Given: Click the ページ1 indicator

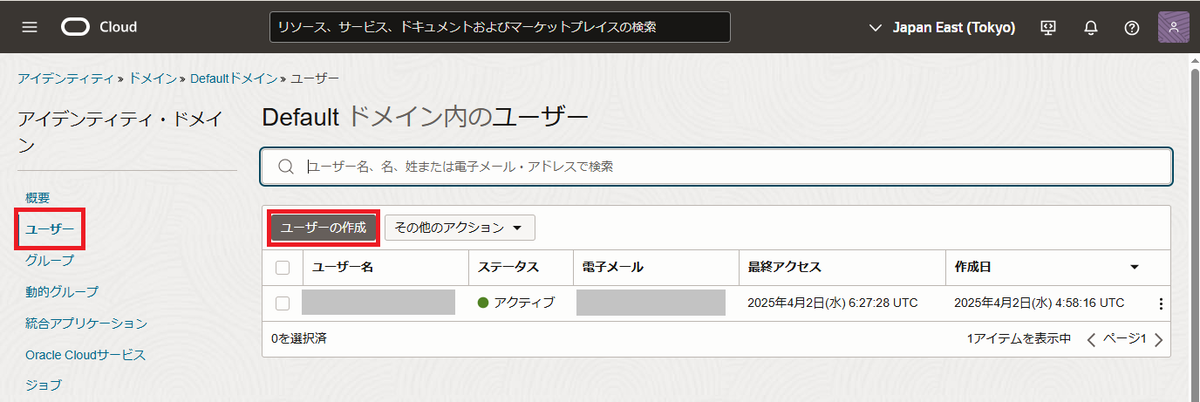Looking at the screenshot, I should pos(1124,339).
